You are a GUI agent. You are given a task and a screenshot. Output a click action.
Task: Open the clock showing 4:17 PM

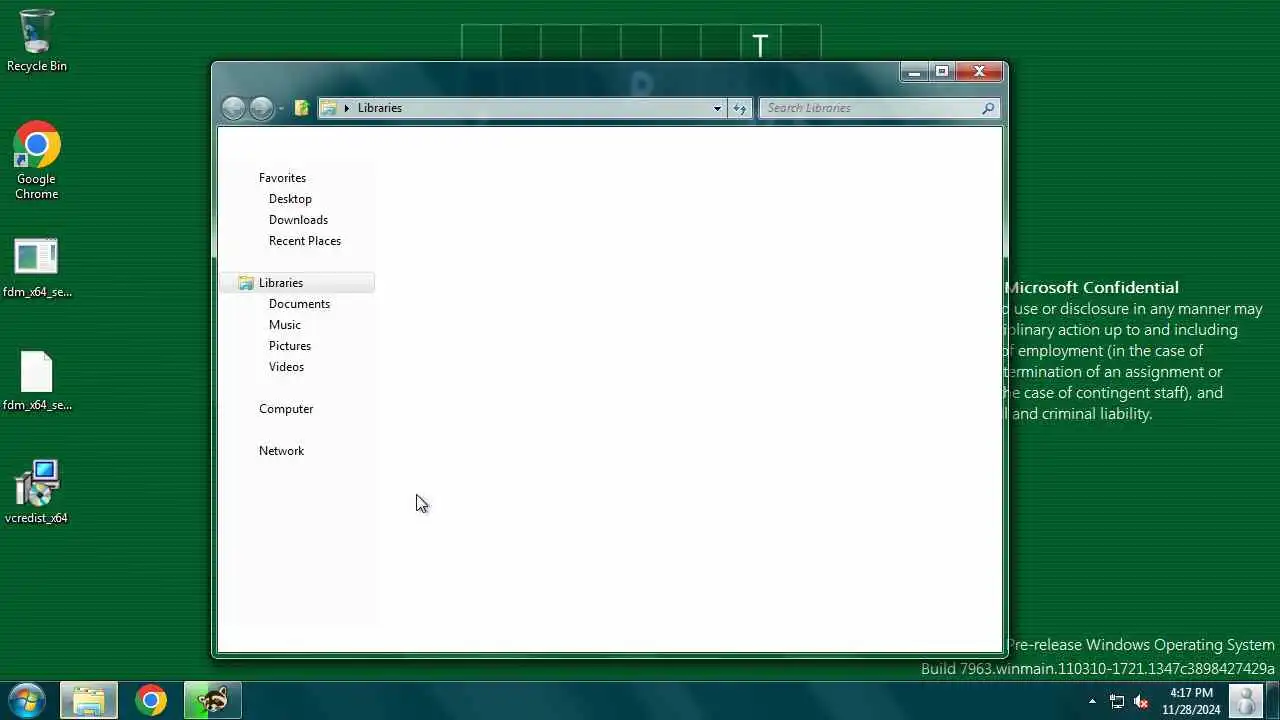point(1191,701)
